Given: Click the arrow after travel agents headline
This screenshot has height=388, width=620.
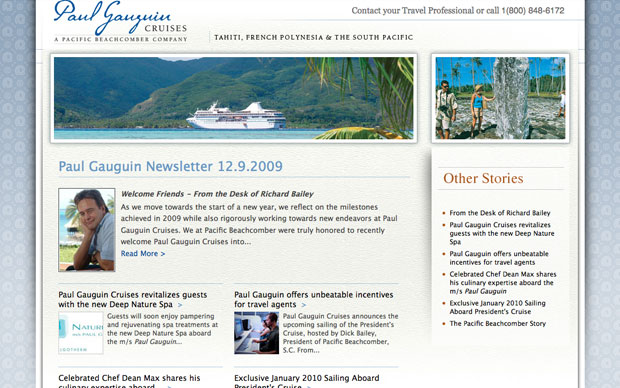Looking at the screenshot, I should [304, 305].
